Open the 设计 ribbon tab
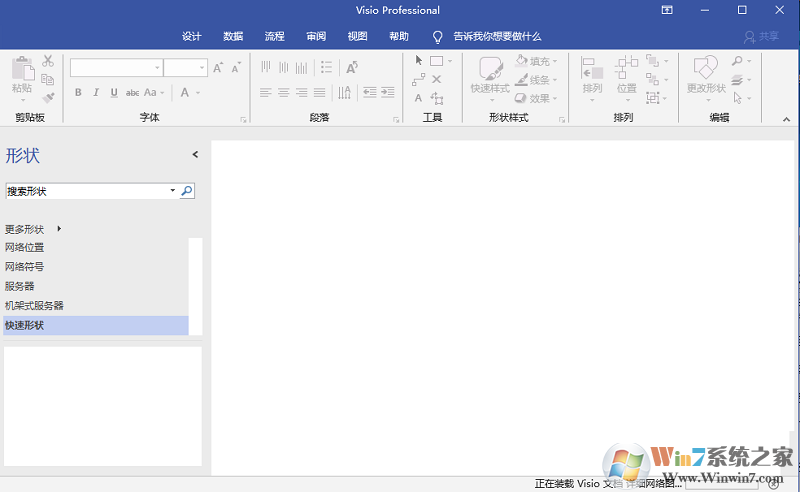This screenshot has width=800, height=492. [192, 36]
